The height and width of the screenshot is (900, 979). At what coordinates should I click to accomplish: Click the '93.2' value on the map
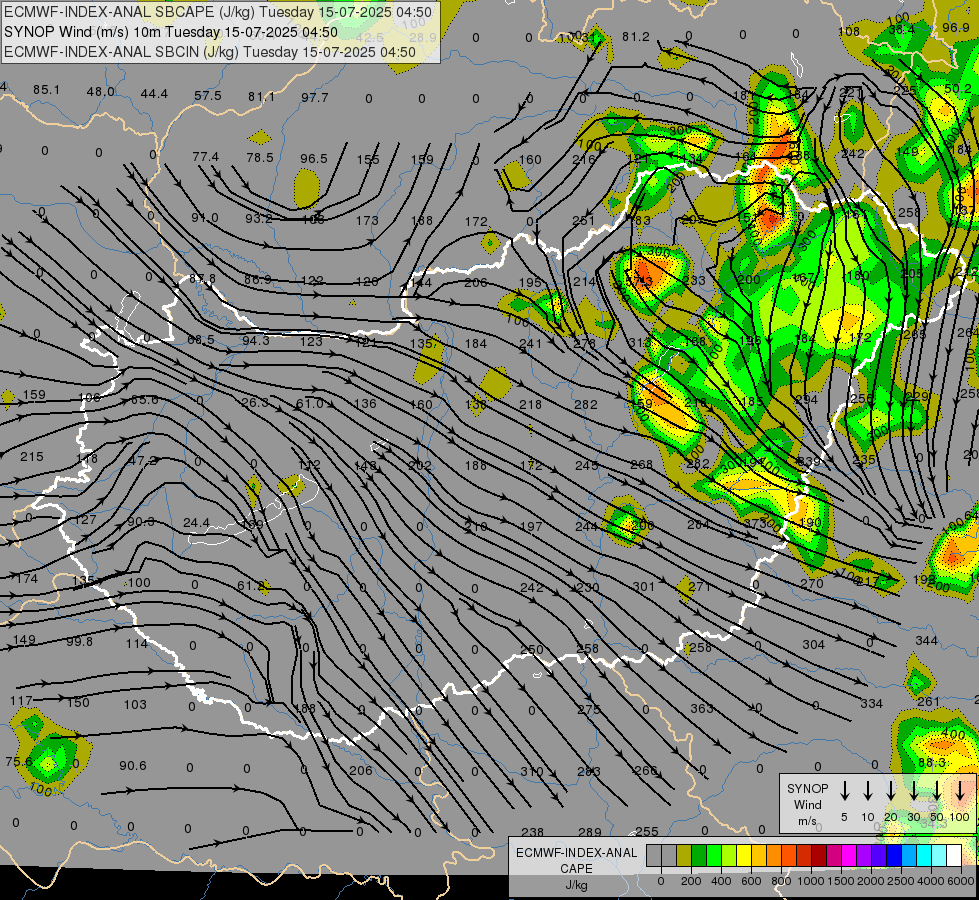coord(258,219)
